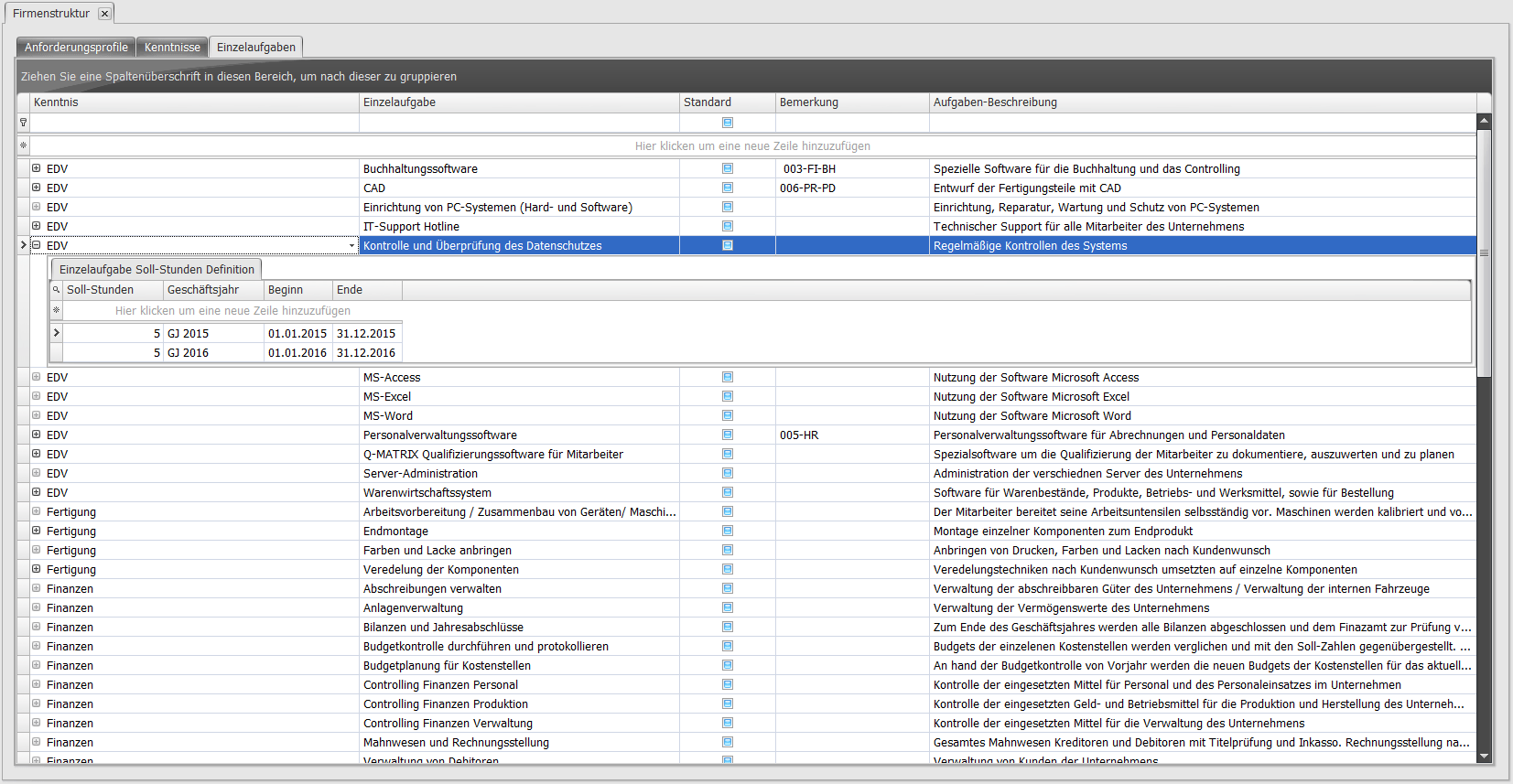Toggle the Standard checkbox for Endmontage
The image size is (1513, 784).
tap(728, 531)
